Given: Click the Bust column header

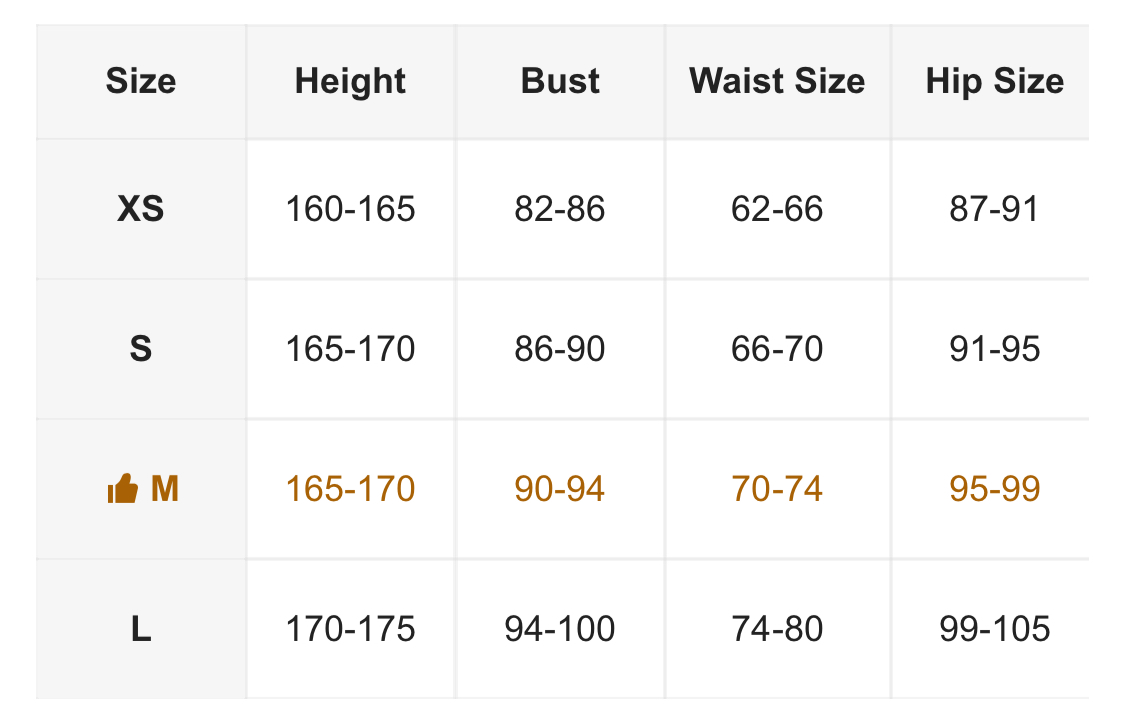Looking at the screenshot, I should 560,81.
